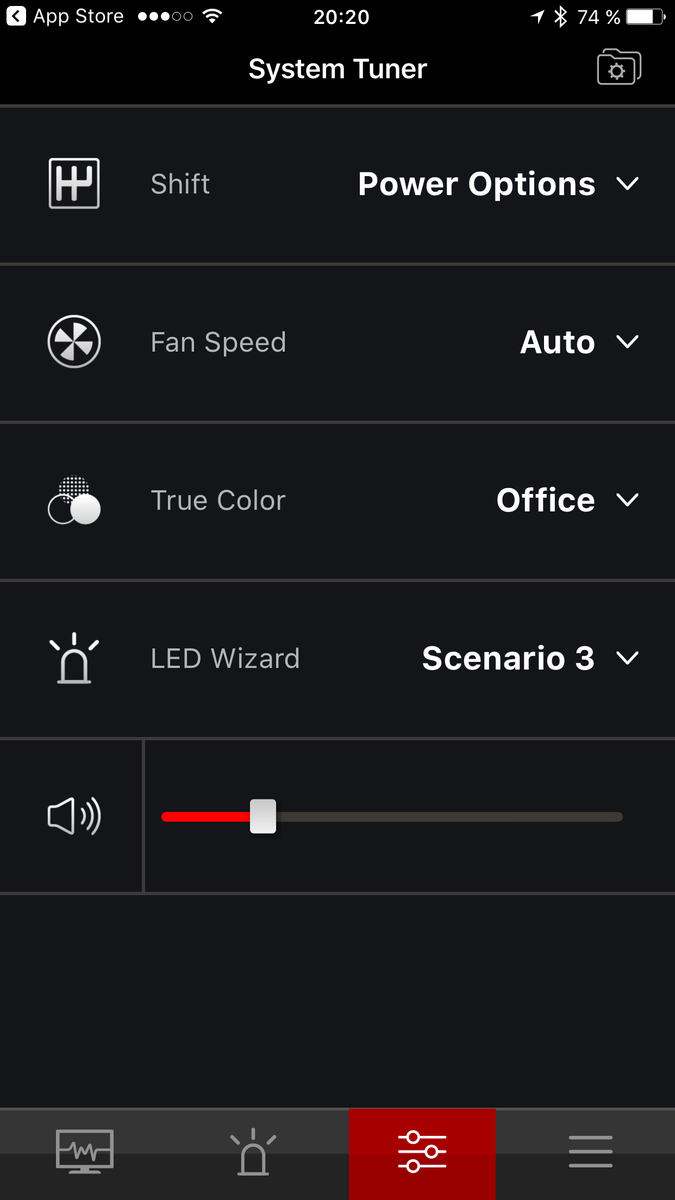Tap the Office color mode text
The height and width of the screenshot is (1200, 675).
point(545,500)
